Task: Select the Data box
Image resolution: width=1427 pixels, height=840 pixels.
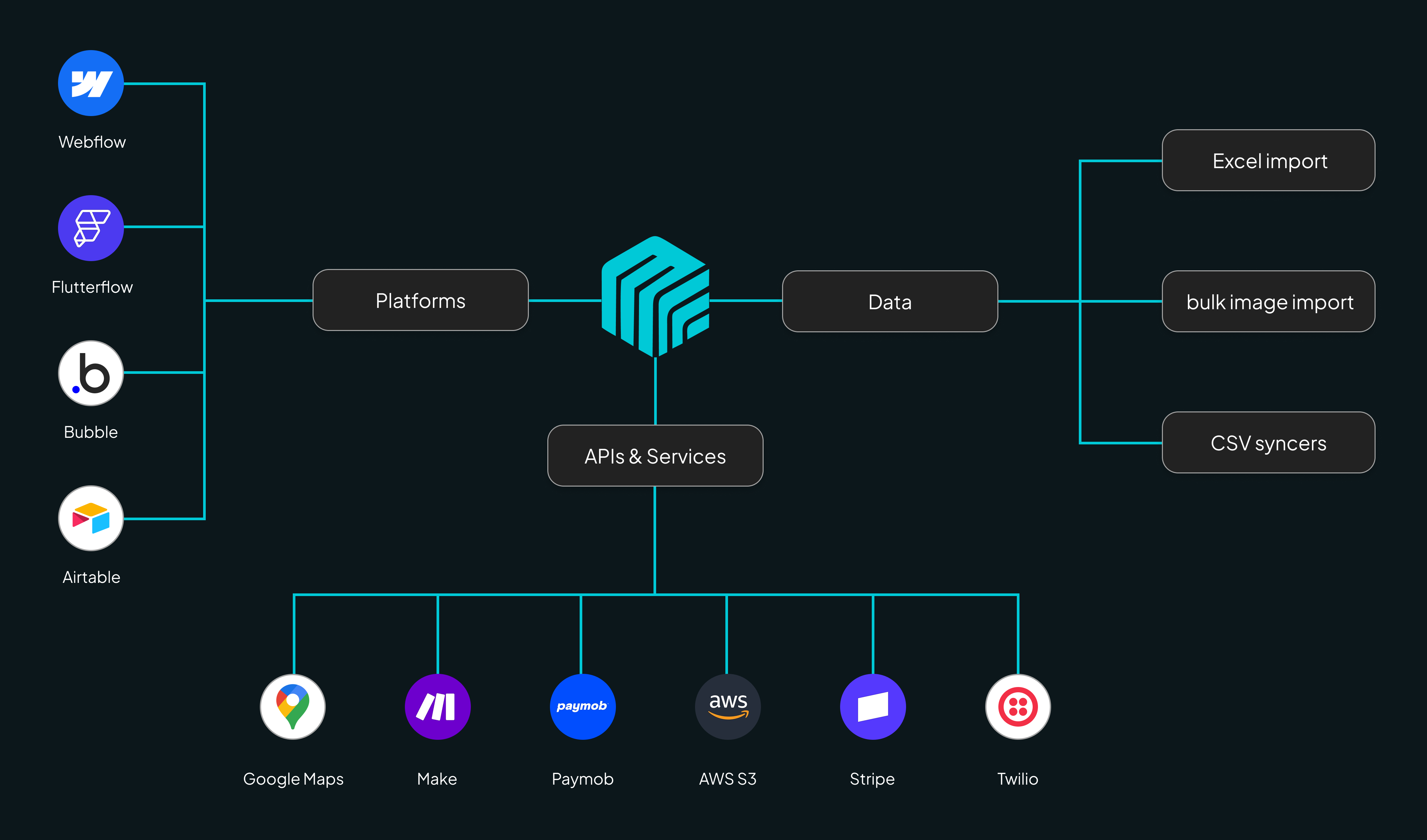Action: click(890, 301)
